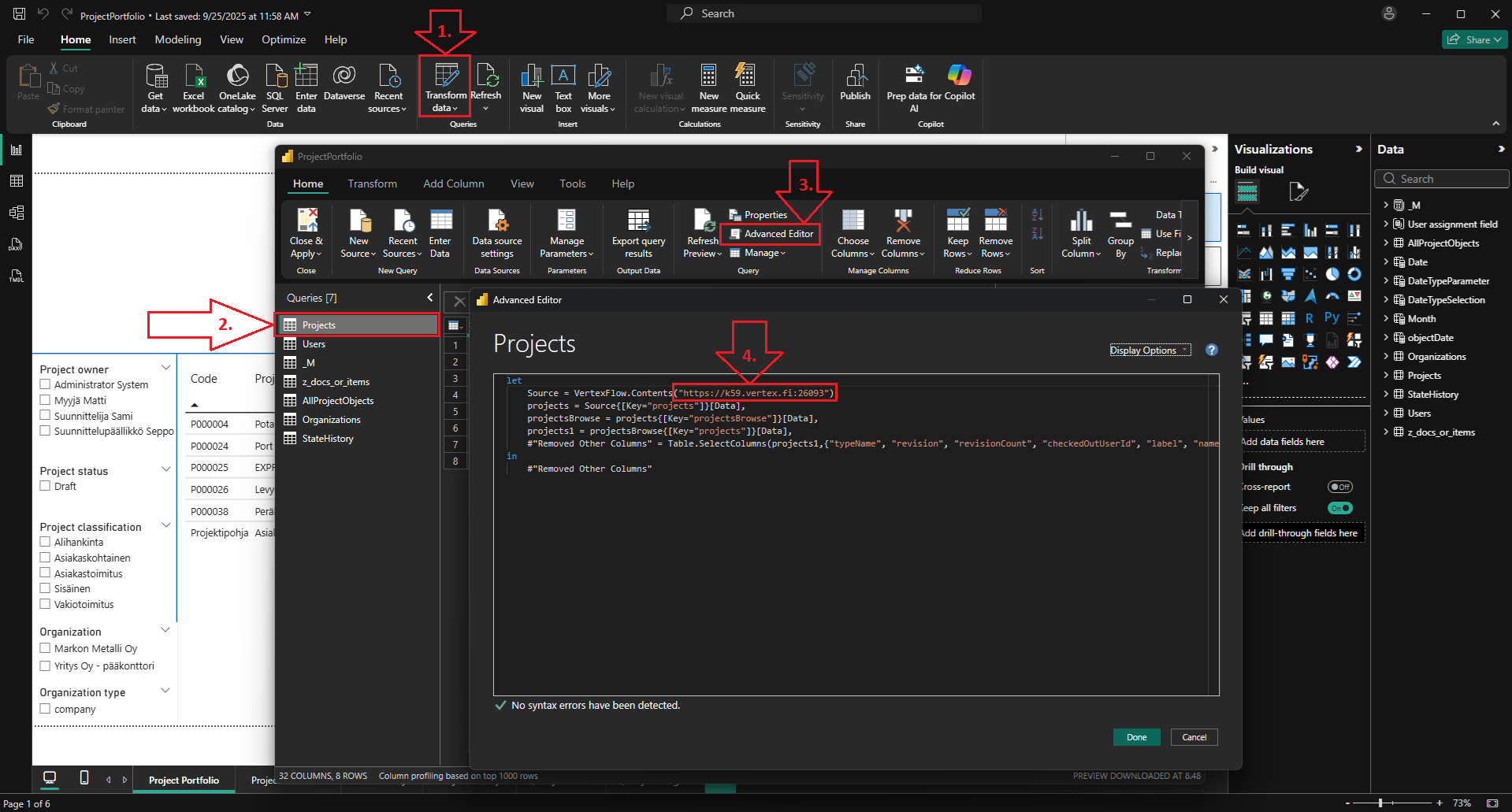Open the Add Column tab
This screenshot has height=812, width=1512.
pos(453,184)
